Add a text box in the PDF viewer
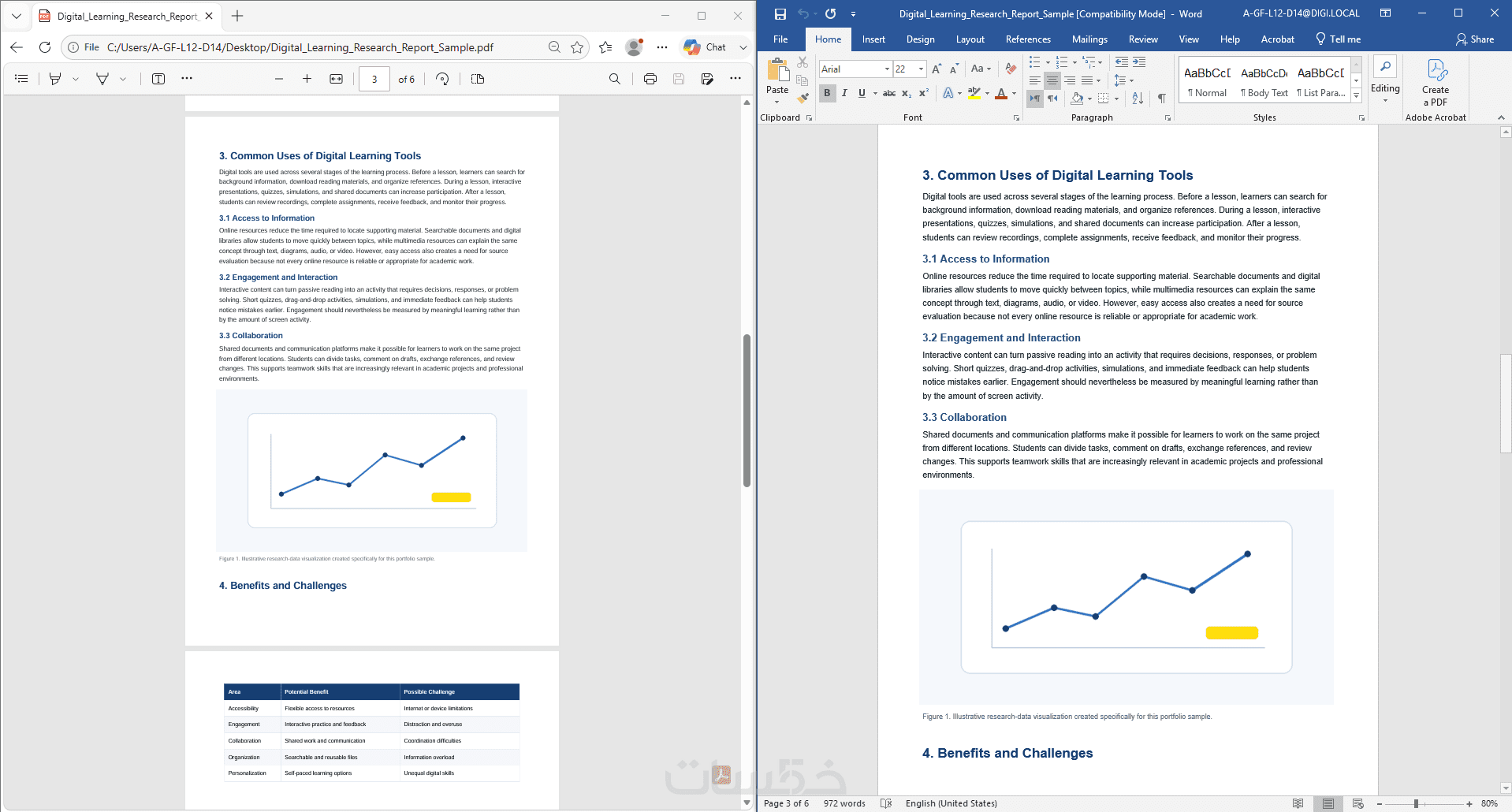1512x812 pixels. 158,79
